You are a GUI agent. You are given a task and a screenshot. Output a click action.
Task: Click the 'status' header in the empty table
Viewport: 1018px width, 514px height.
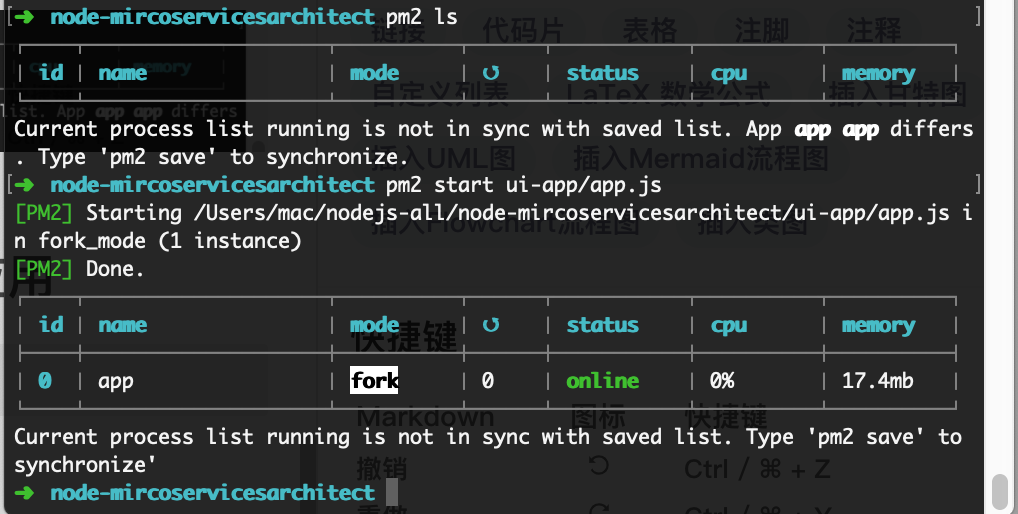click(x=602, y=73)
